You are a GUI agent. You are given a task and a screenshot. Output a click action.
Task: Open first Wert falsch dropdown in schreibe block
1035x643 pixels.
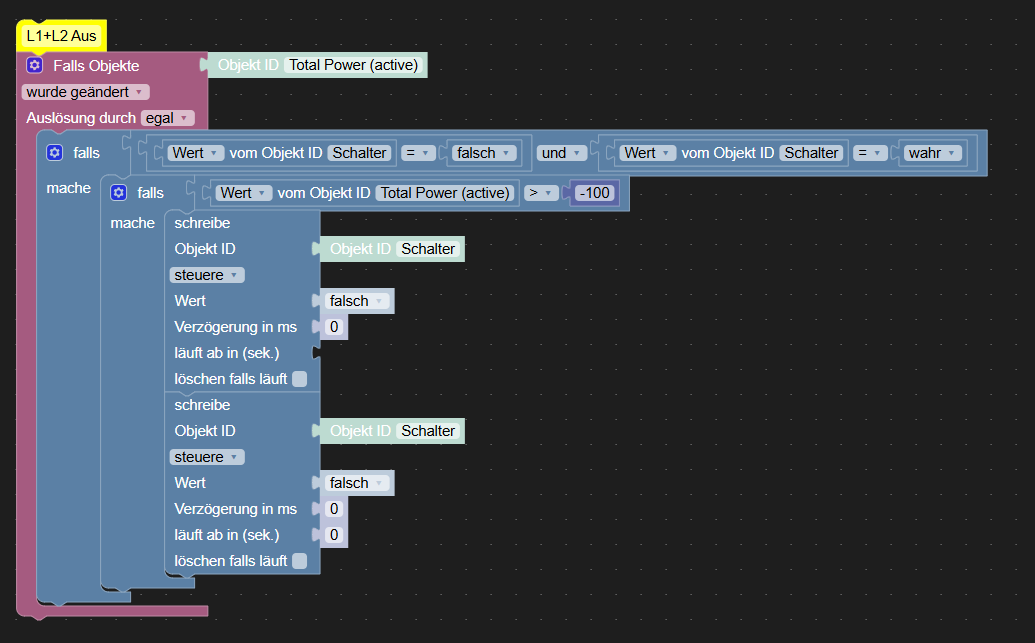356,301
